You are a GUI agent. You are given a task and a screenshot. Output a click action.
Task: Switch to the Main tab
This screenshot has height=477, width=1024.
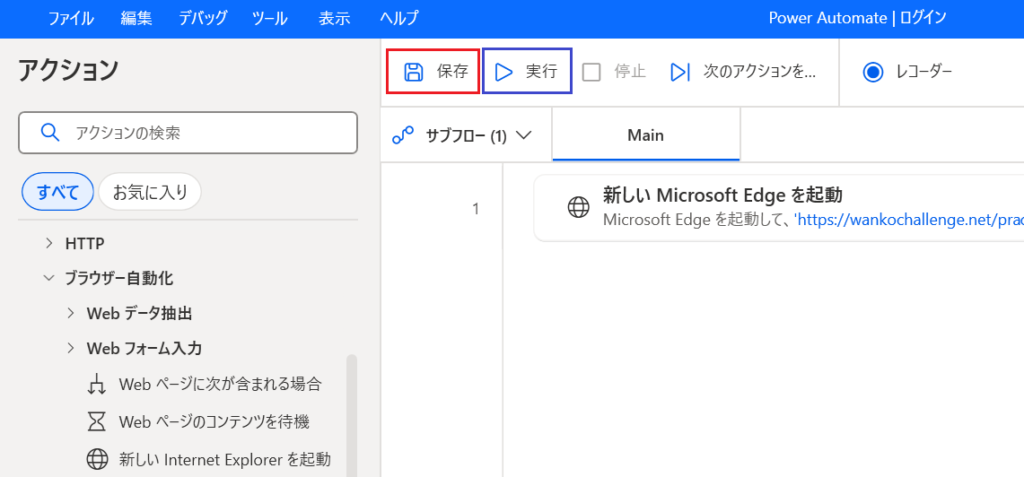[x=646, y=135]
